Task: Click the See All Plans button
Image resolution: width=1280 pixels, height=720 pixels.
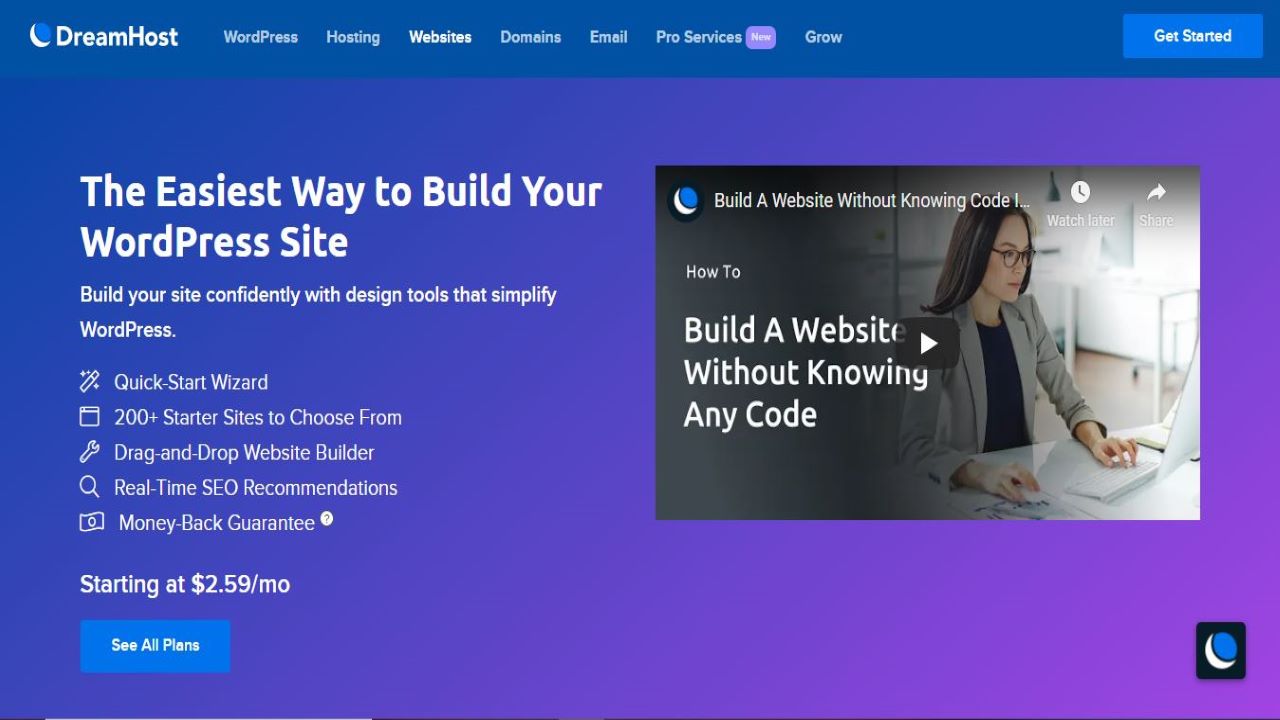Action: pos(155,645)
